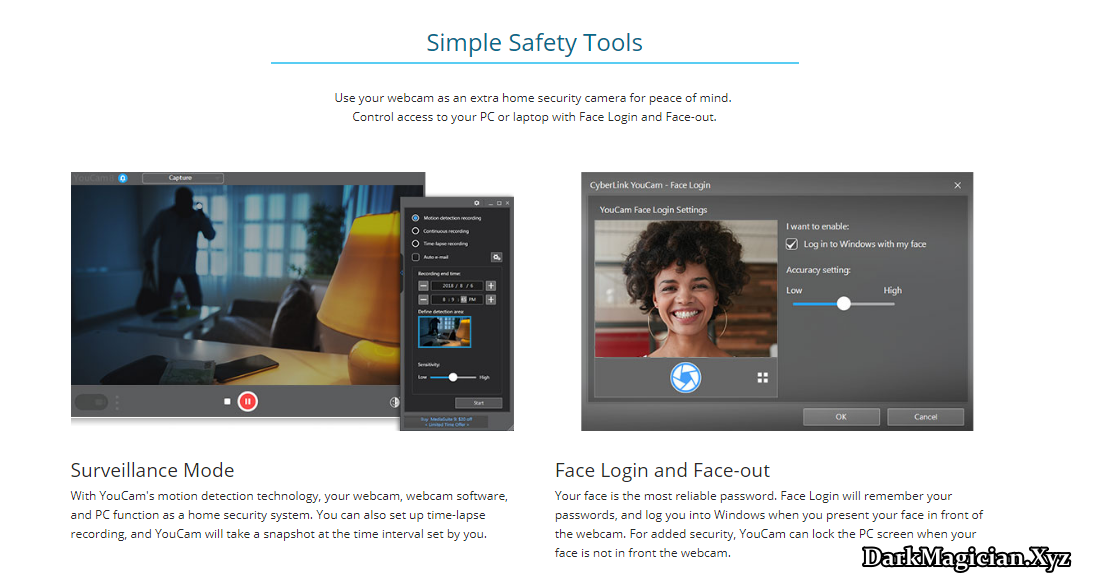Click the half-circle icon at the right of the controls

(x=394, y=402)
